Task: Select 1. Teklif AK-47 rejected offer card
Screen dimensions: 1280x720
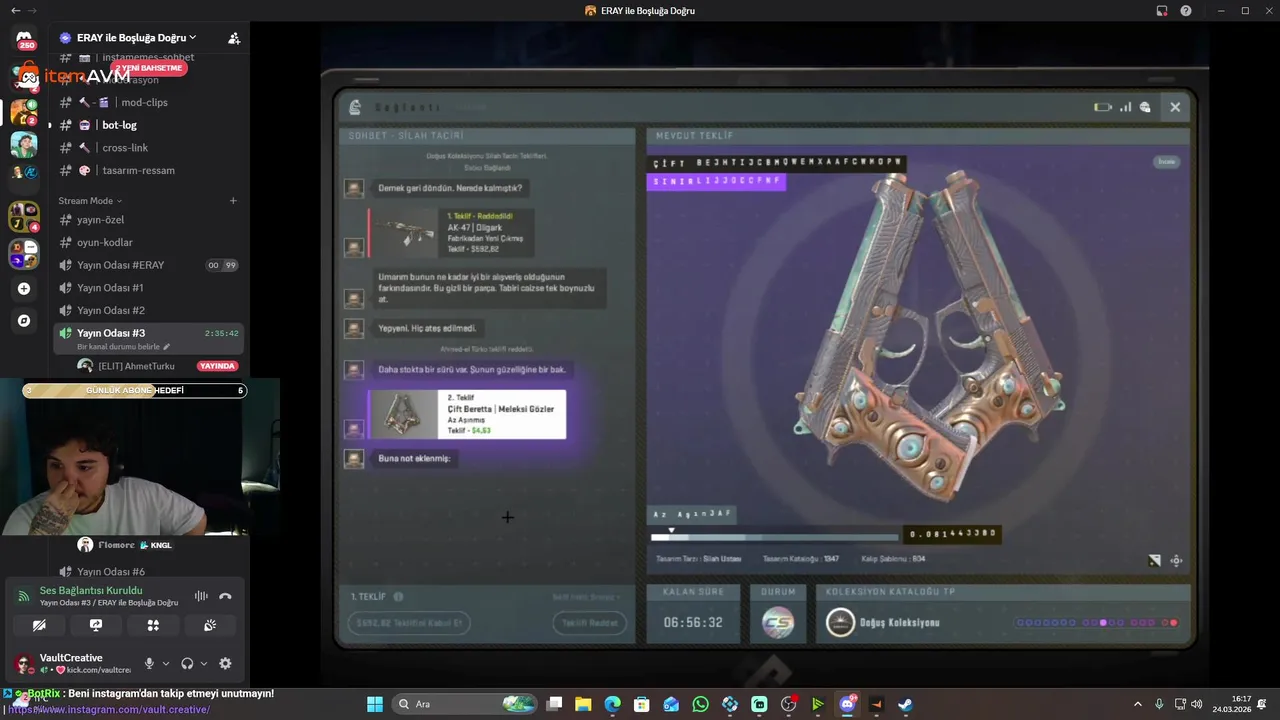Action: click(x=451, y=232)
